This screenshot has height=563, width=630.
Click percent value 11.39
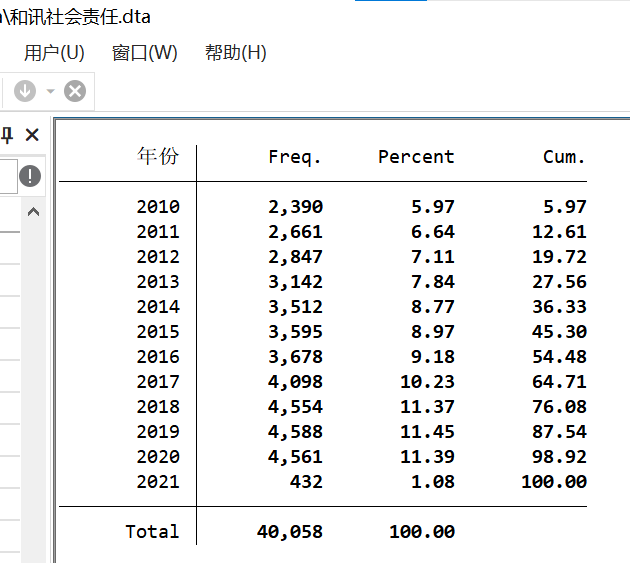(428, 457)
